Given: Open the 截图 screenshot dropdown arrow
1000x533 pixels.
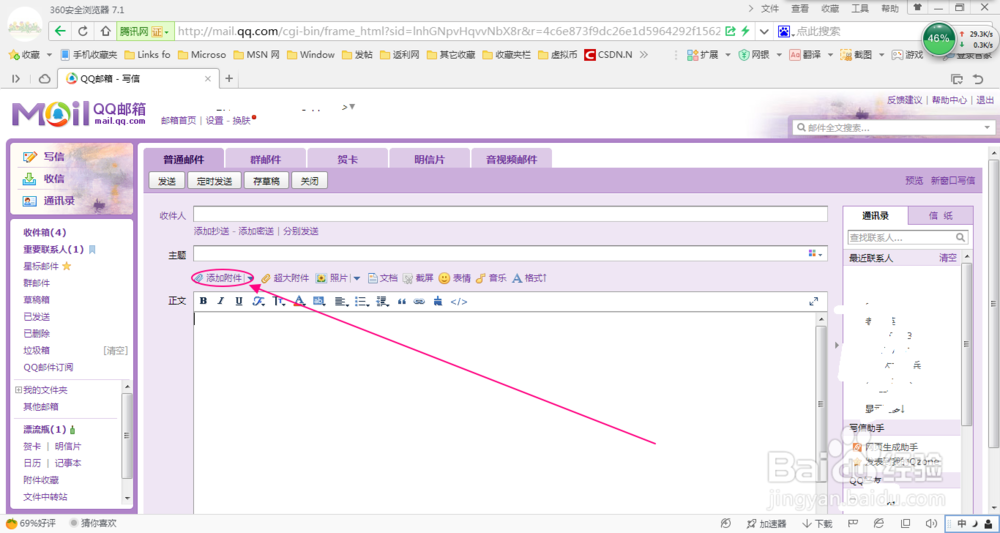Looking at the screenshot, I should click(x=881, y=55).
